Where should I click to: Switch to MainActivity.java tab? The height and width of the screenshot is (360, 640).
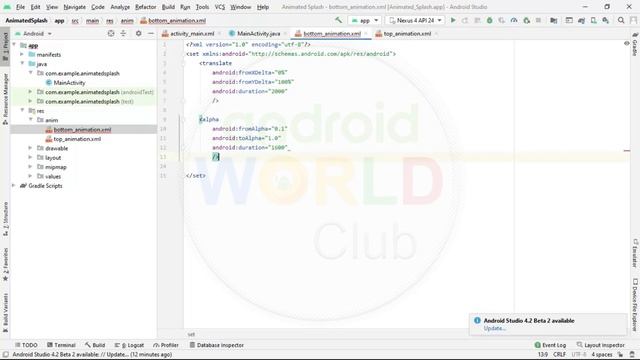coord(258,33)
